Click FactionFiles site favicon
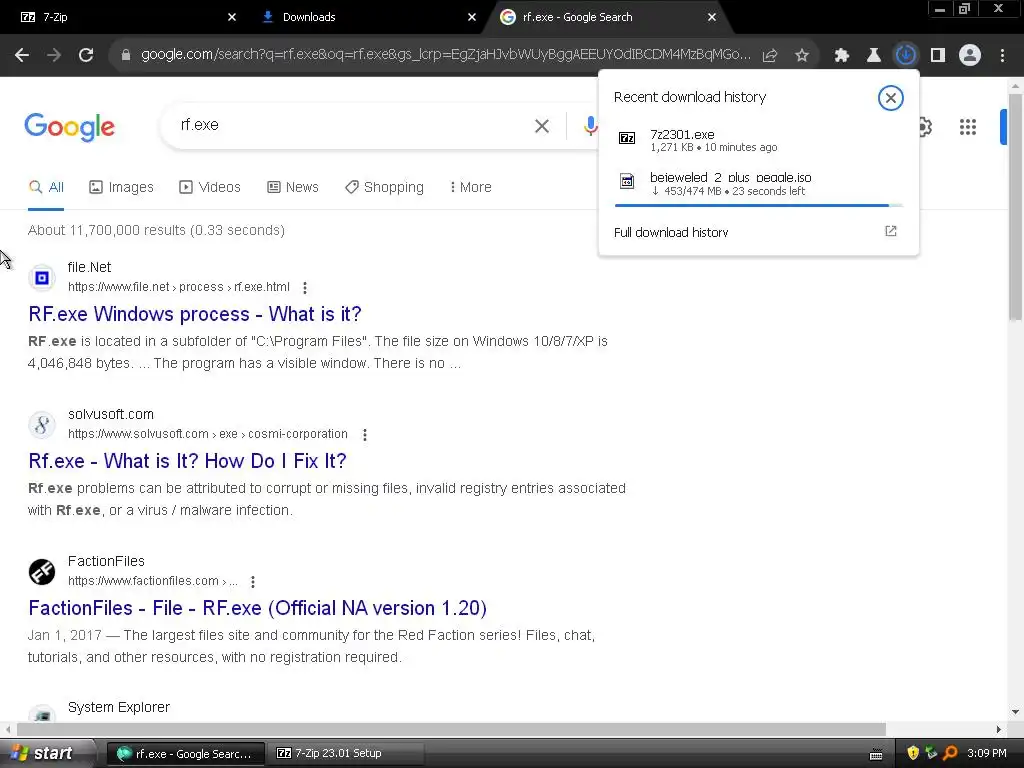This screenshot has width=1024, height=768. [x=42, y=571]
